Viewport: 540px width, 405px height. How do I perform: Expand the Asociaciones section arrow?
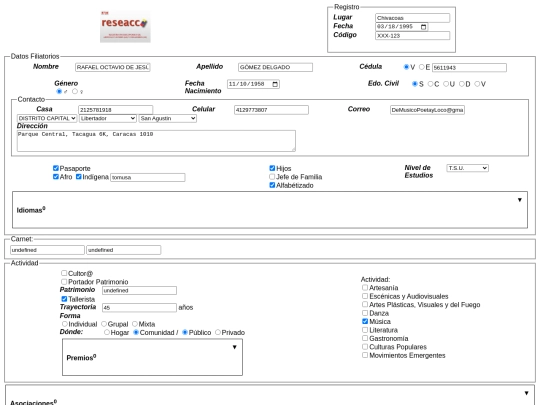click(527, 393)
